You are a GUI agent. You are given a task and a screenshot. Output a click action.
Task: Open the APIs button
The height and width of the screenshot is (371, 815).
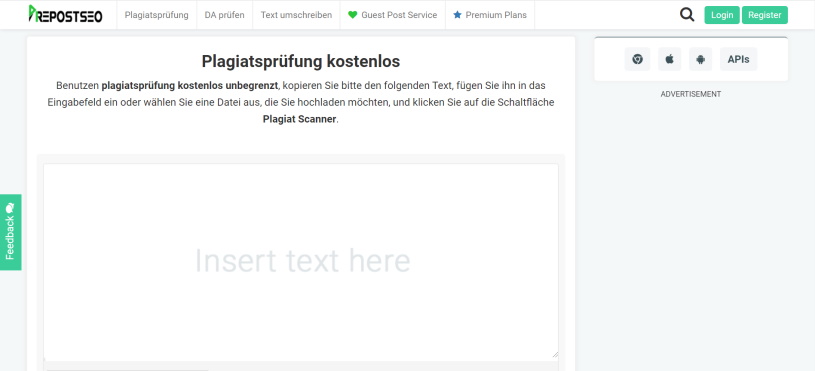(x=738, y=59)
